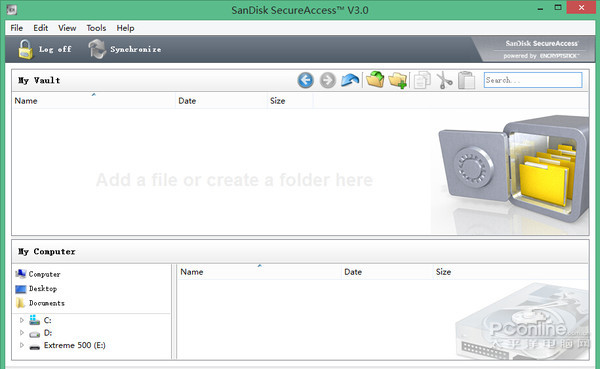The image size is (600, 369).
Task: Open the Tools menu
Action: click(x=96, y=28)
